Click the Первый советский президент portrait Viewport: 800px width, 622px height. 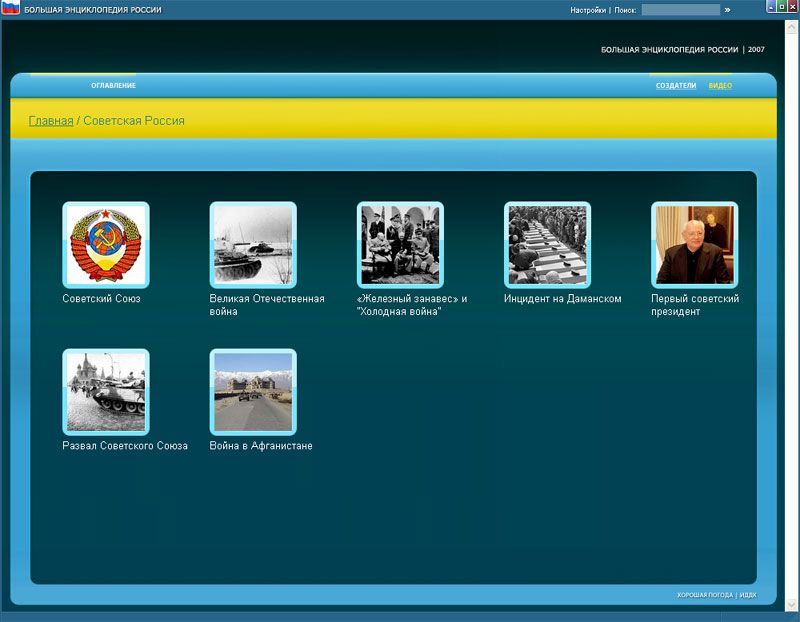coord(694,245)
